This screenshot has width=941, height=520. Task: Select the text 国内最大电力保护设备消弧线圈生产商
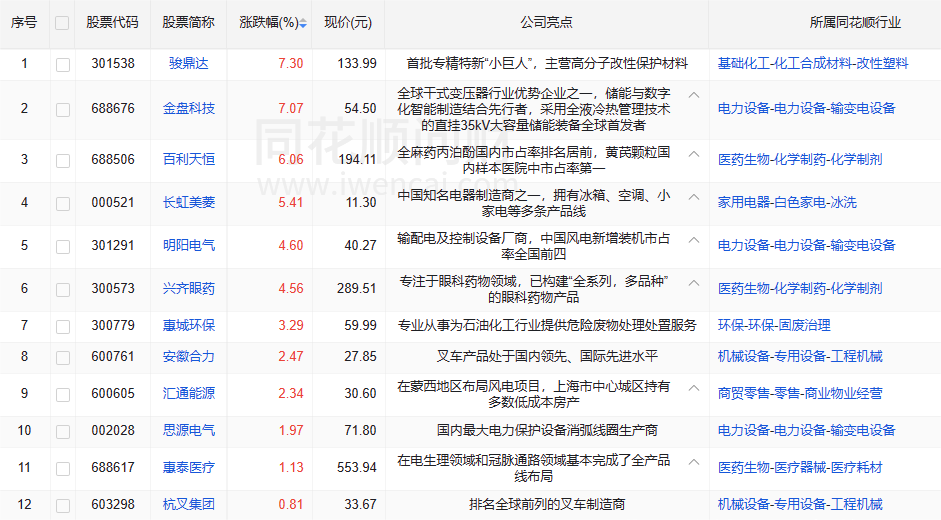pyautogui.click(x=547, y=431)
